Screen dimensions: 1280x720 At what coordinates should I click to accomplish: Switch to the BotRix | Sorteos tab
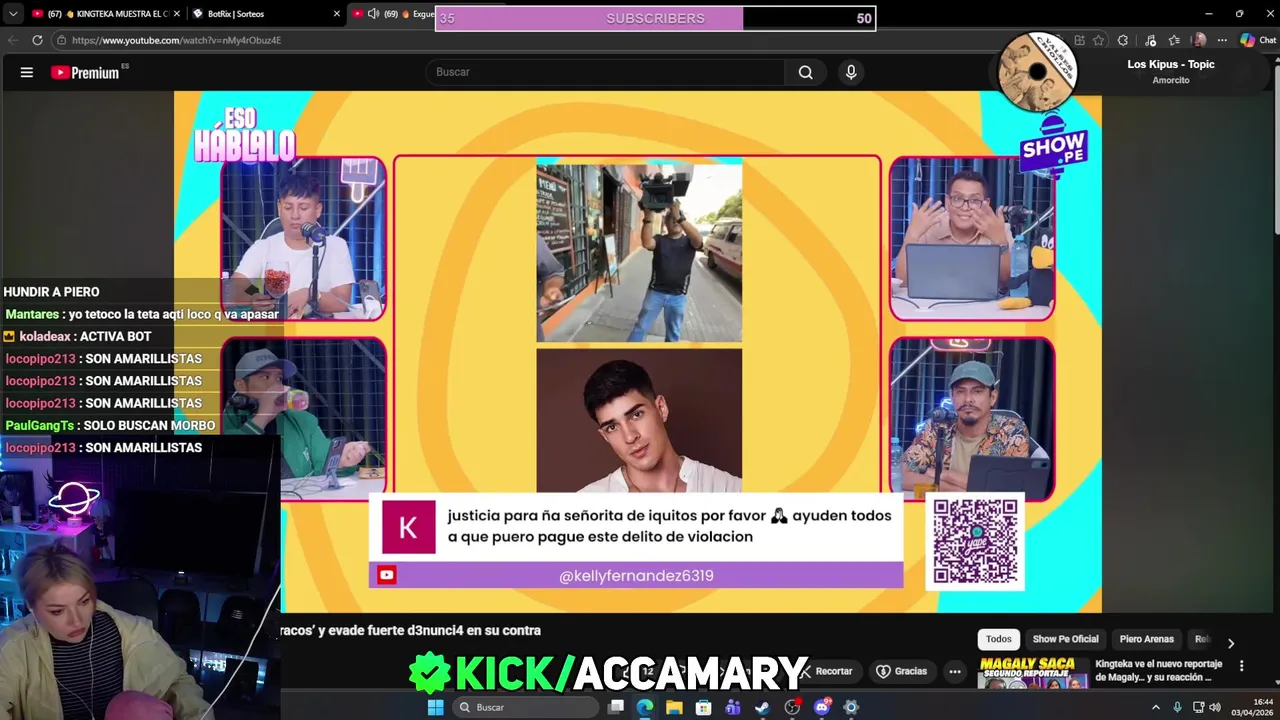[x=255, y=14]
